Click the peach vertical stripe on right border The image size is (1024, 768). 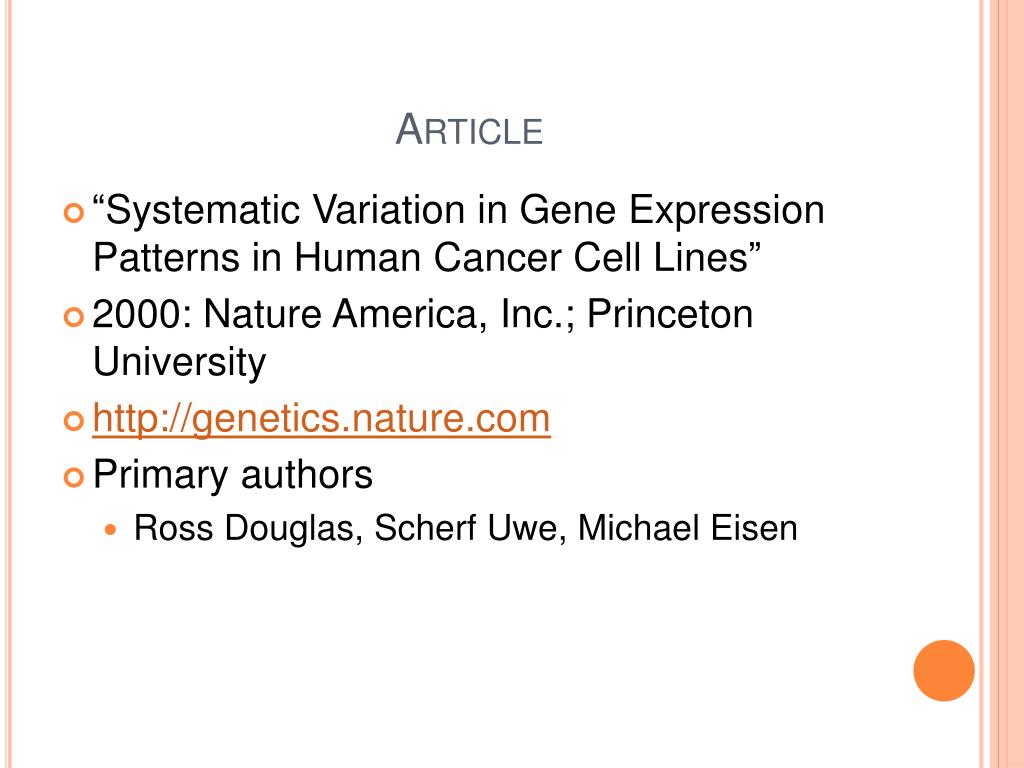tap(1006, 384)
